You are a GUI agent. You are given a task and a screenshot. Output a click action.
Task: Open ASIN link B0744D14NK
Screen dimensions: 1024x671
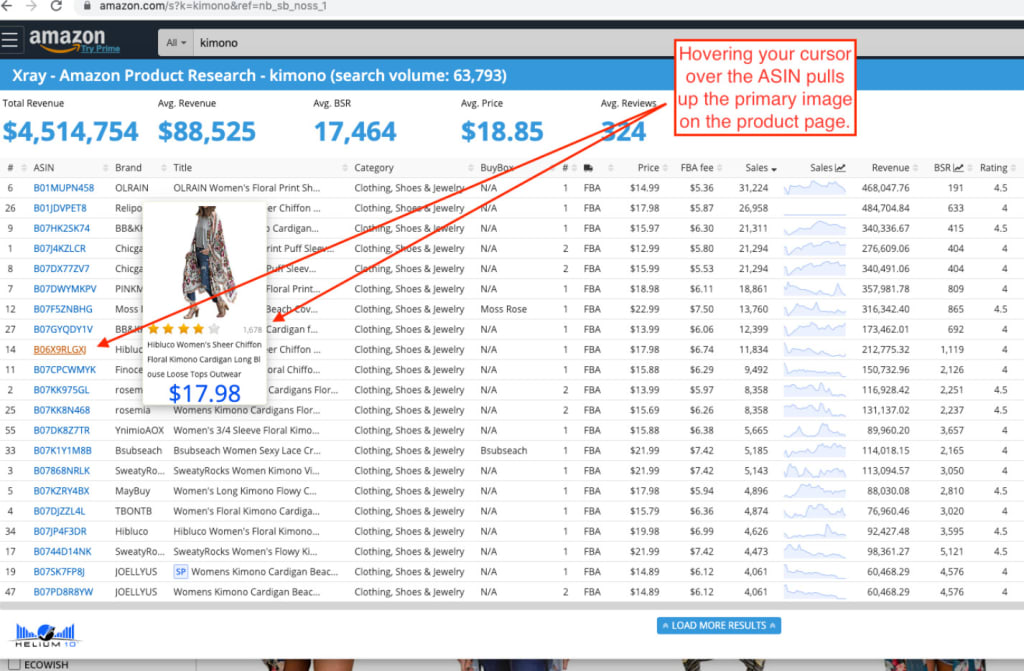coord(62,552)
